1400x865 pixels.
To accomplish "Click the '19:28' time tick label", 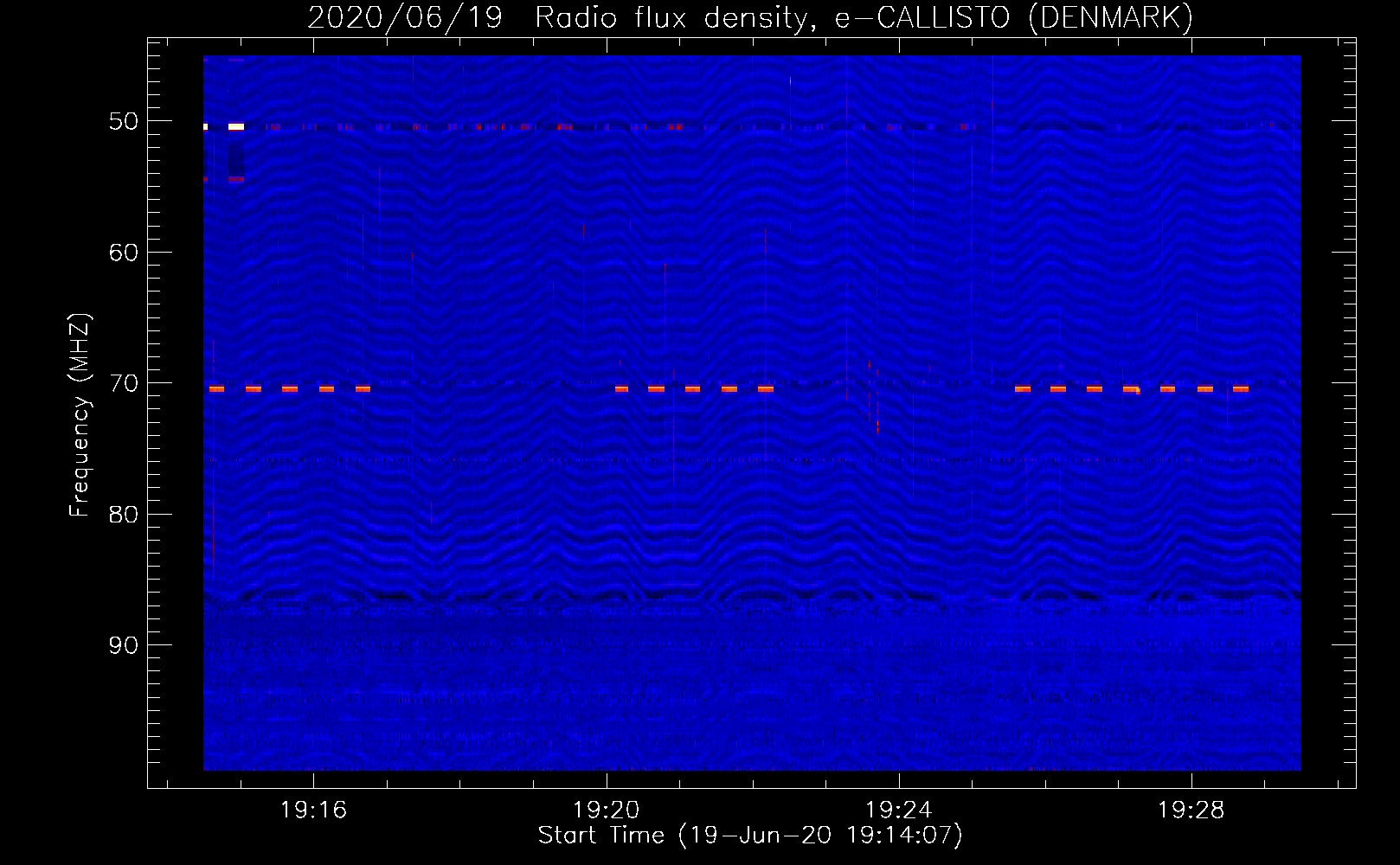I will click(1191, 810).
